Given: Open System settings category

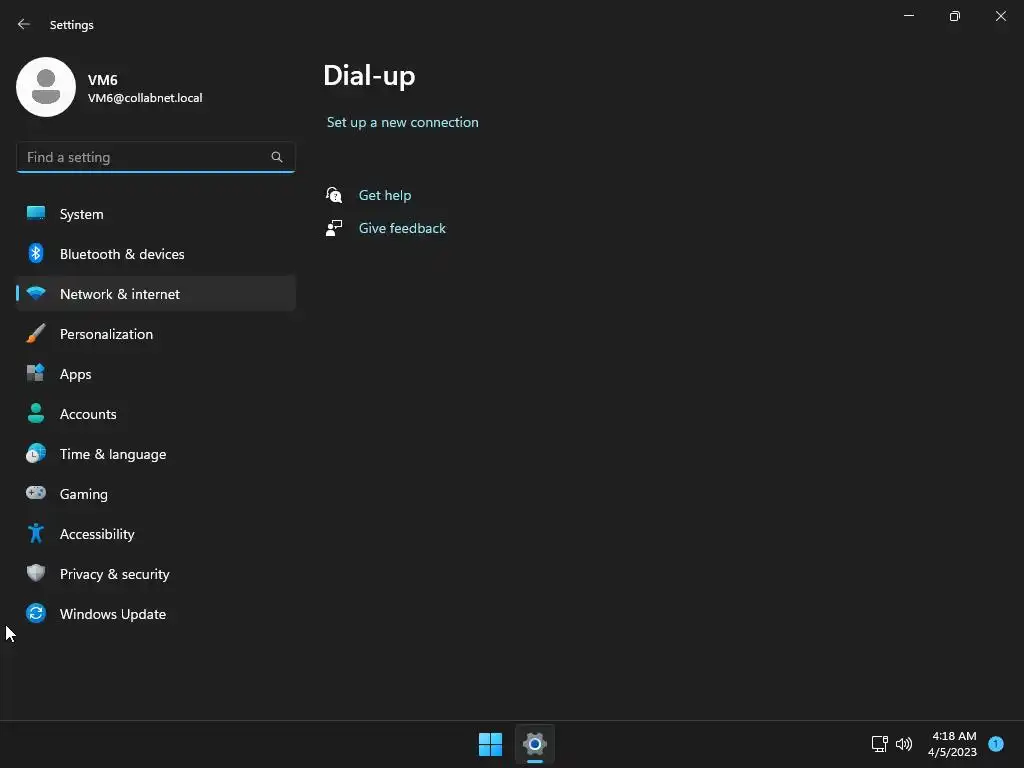Looking at the screenshot, I should pyautogui.click(x=155, y=214).
